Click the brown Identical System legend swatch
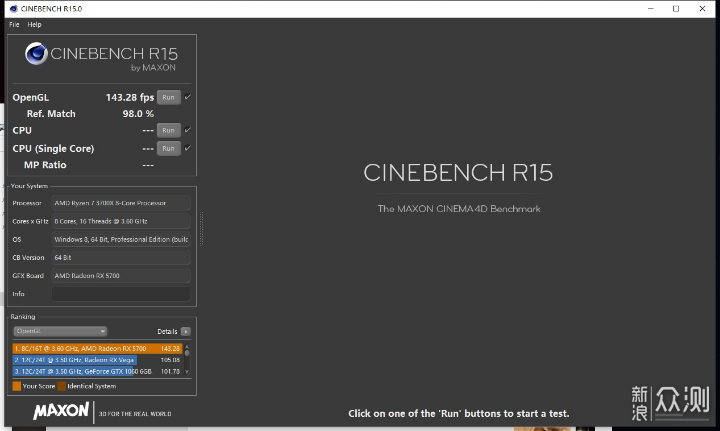 click(62, 386)
